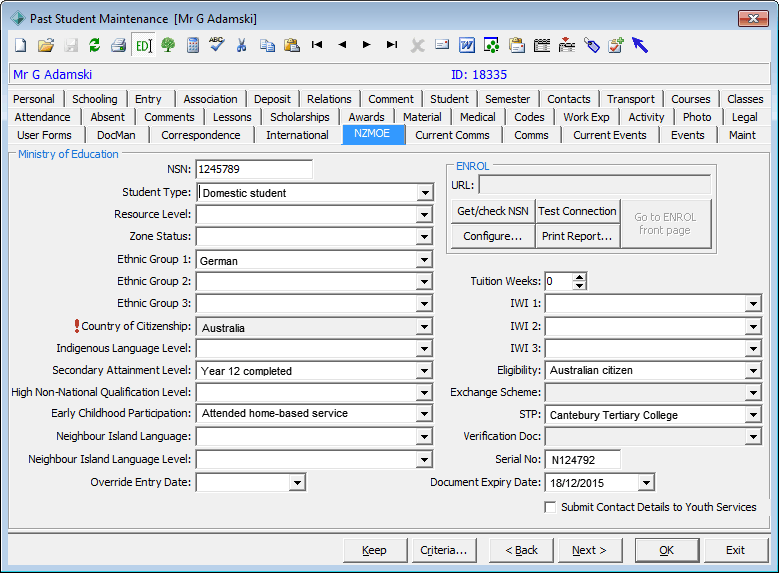
Task: Click the Print Report... button
Action: click(577, 236)
